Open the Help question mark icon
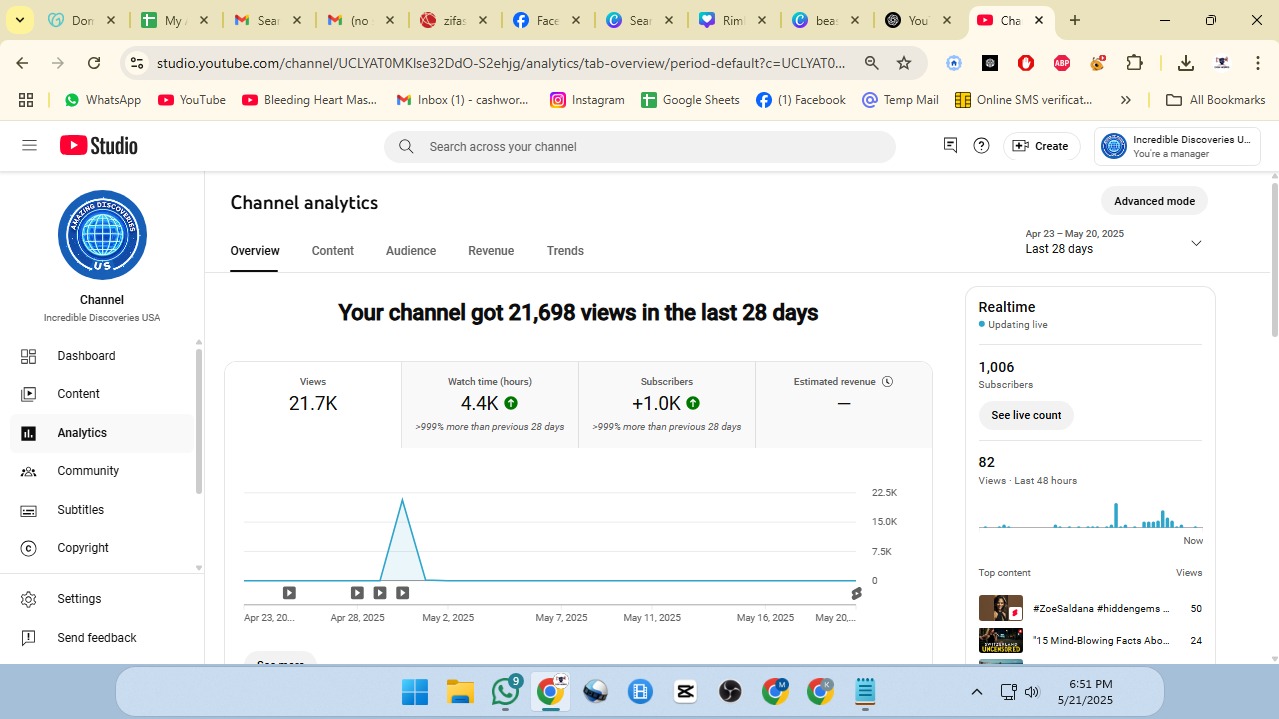 pos(981,146)
